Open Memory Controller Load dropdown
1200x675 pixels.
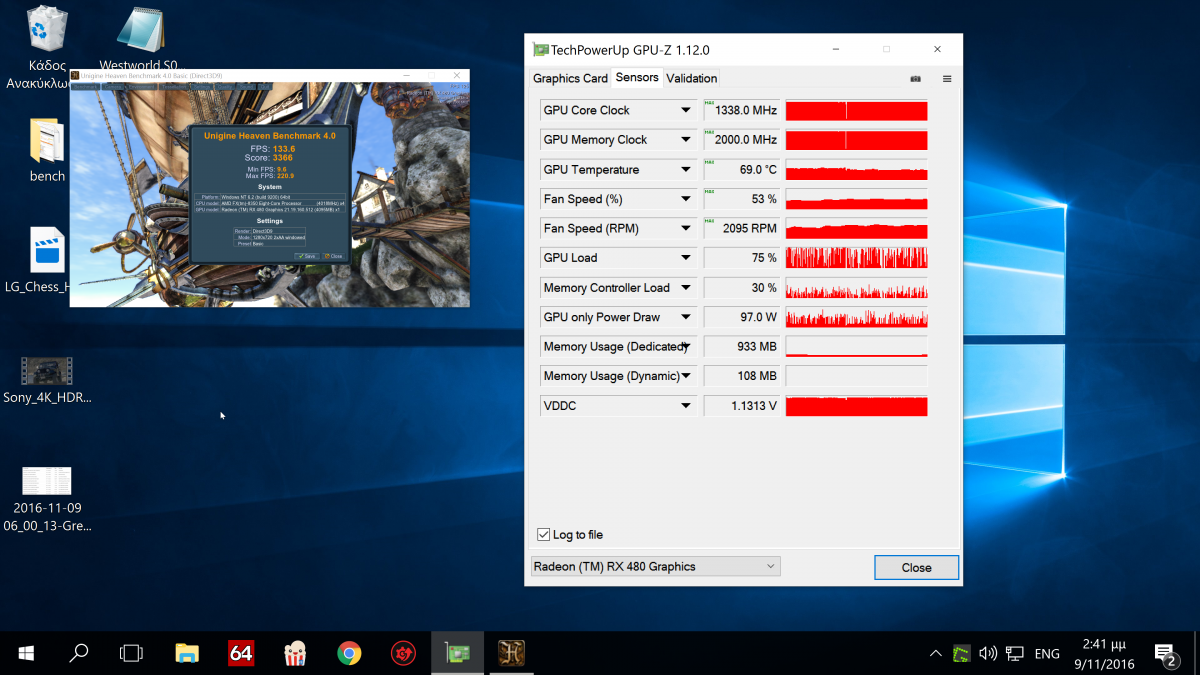pyautogui.click(x=686, y=288)
